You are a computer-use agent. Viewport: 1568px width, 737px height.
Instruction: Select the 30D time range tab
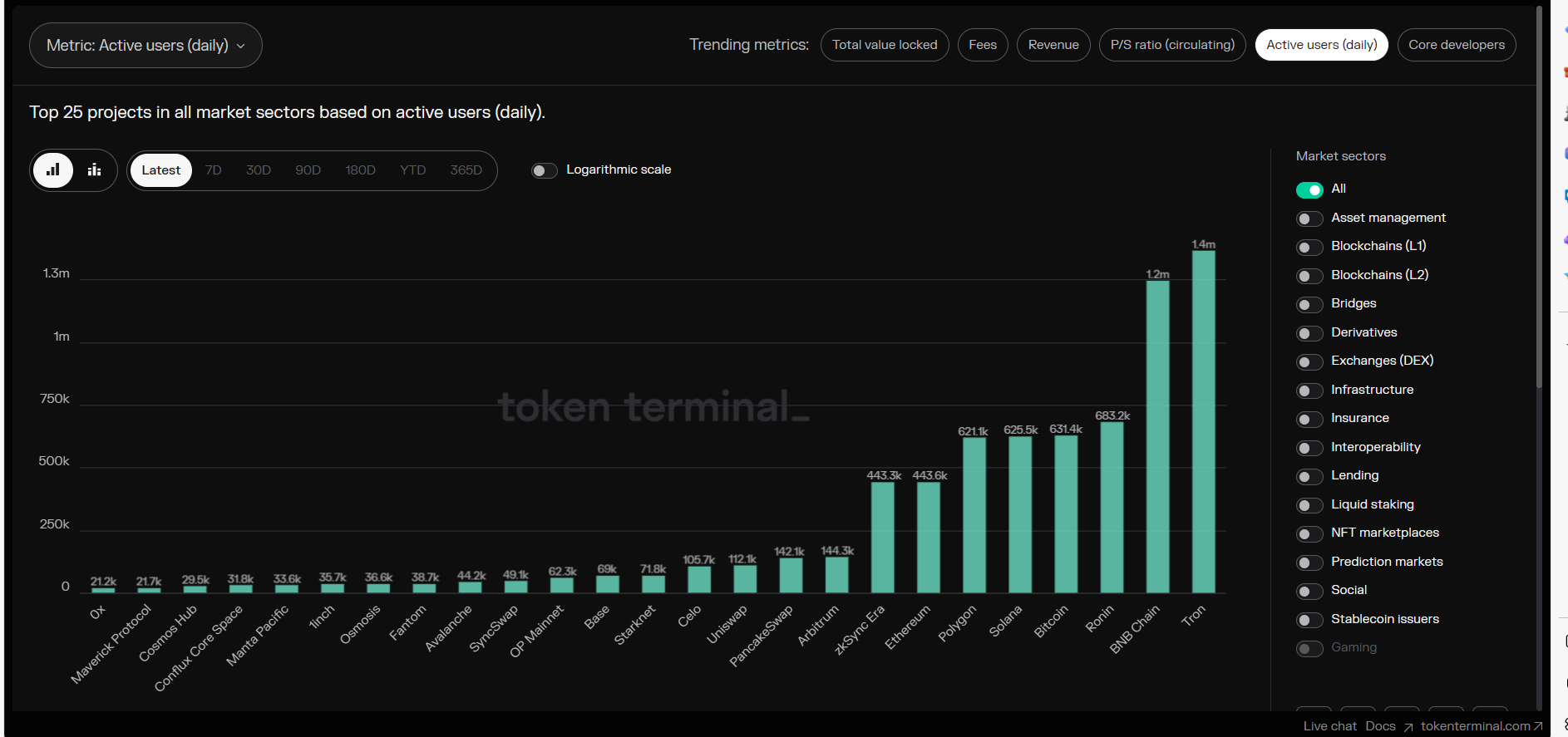point(258,170)
